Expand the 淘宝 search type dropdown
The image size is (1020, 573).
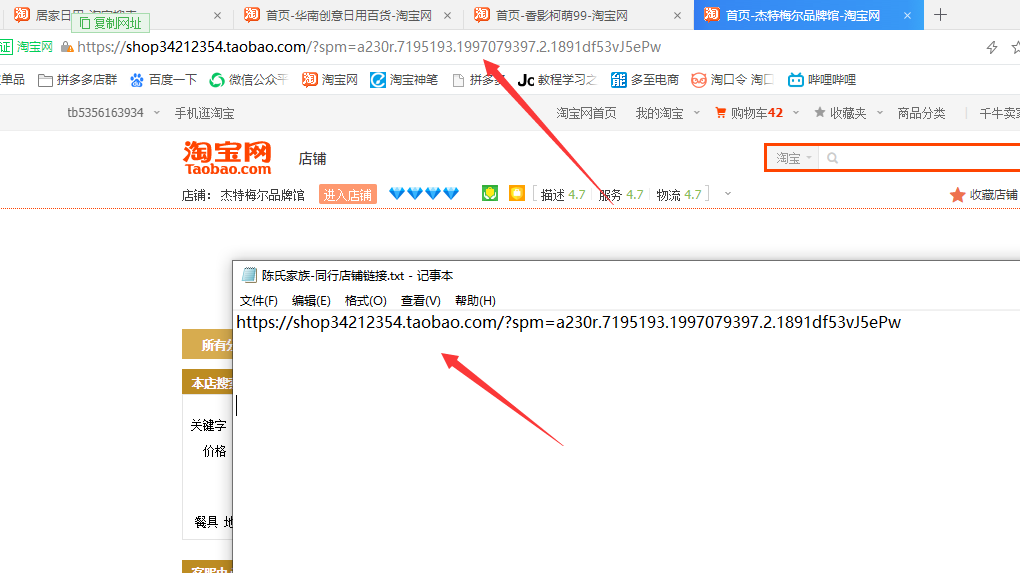tap(794, 158)
